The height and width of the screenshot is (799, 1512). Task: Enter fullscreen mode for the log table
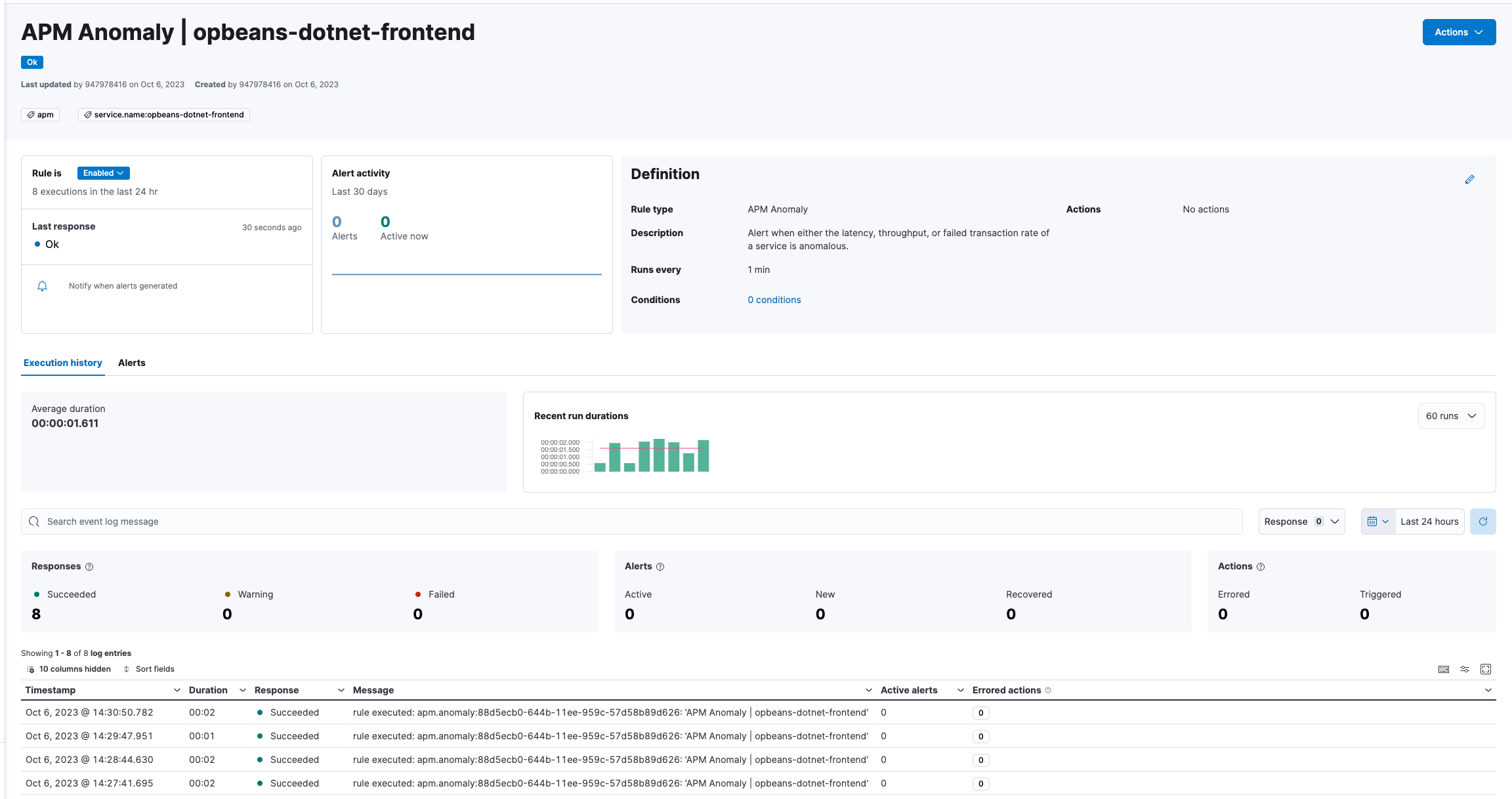[x=1486, y=669]
